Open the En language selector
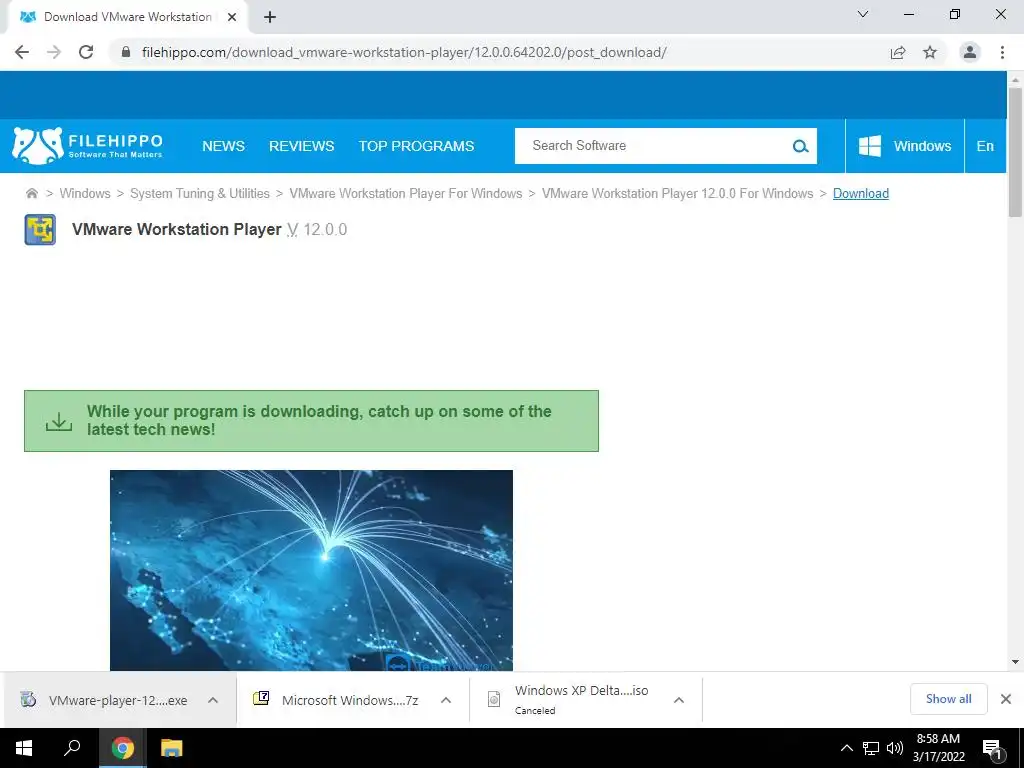 pos(985,146)
